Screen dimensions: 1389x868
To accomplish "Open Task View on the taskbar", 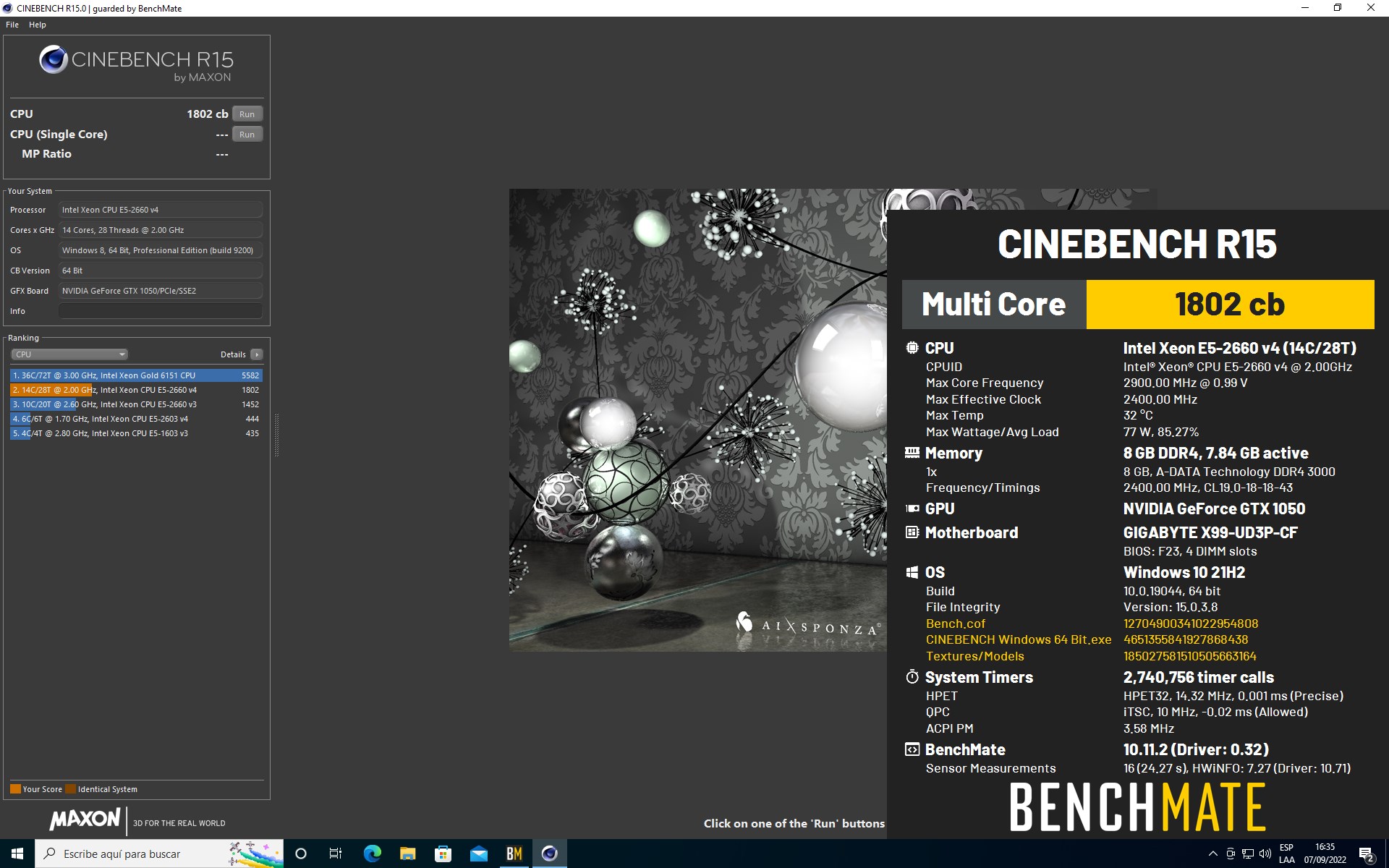I will [336, 854].
